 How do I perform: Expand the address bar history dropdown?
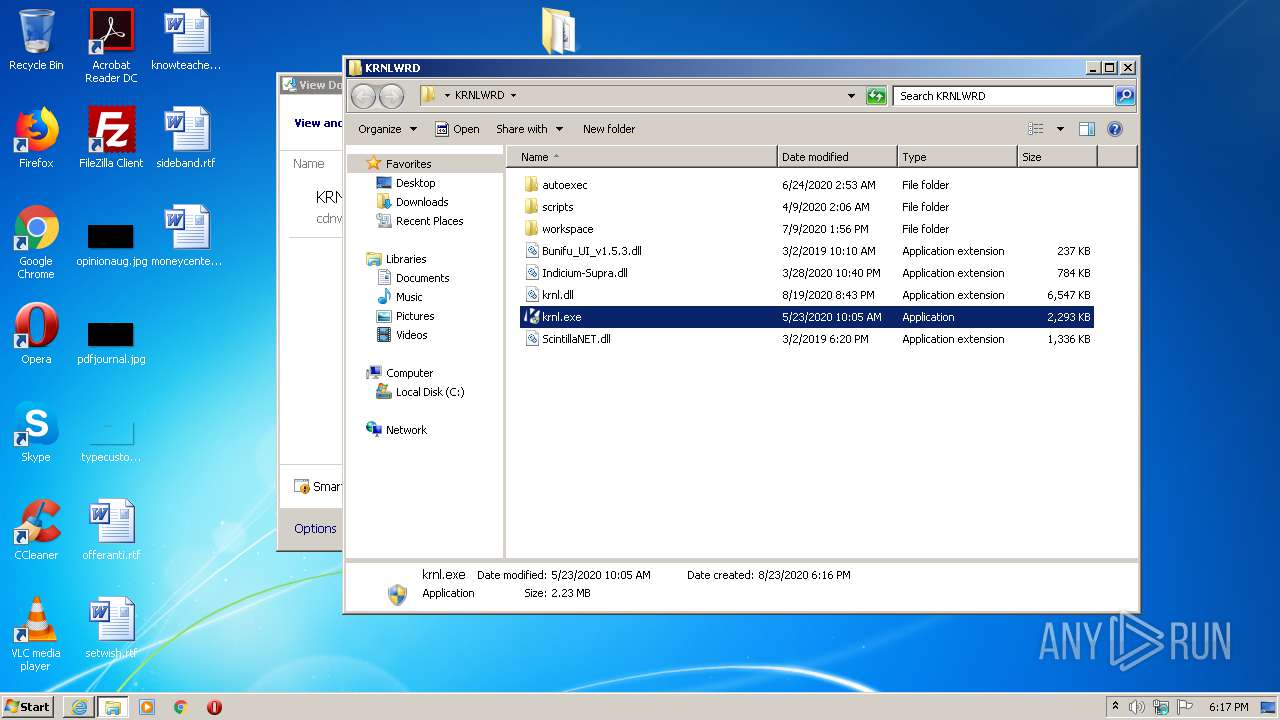[851, 96]
